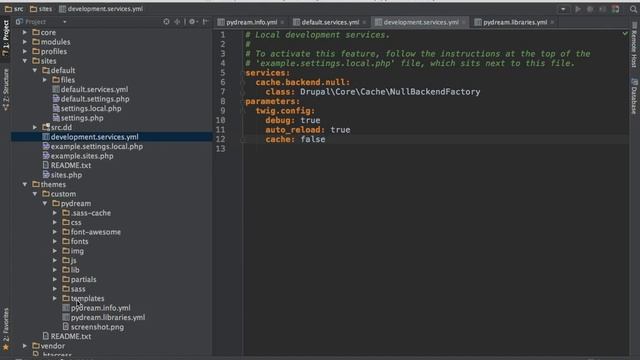Screen dimensions: 640x360
Task: Open the run configuration dropdown
Action: pyautogui.click(x=563, y=9)
